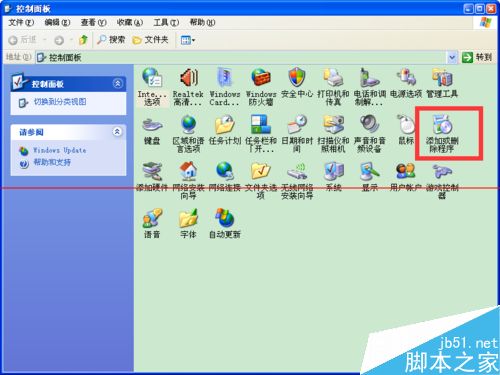Open 打印机和传真 printers icon
Viewport: 500px width, 375px height.
[333, 87]
